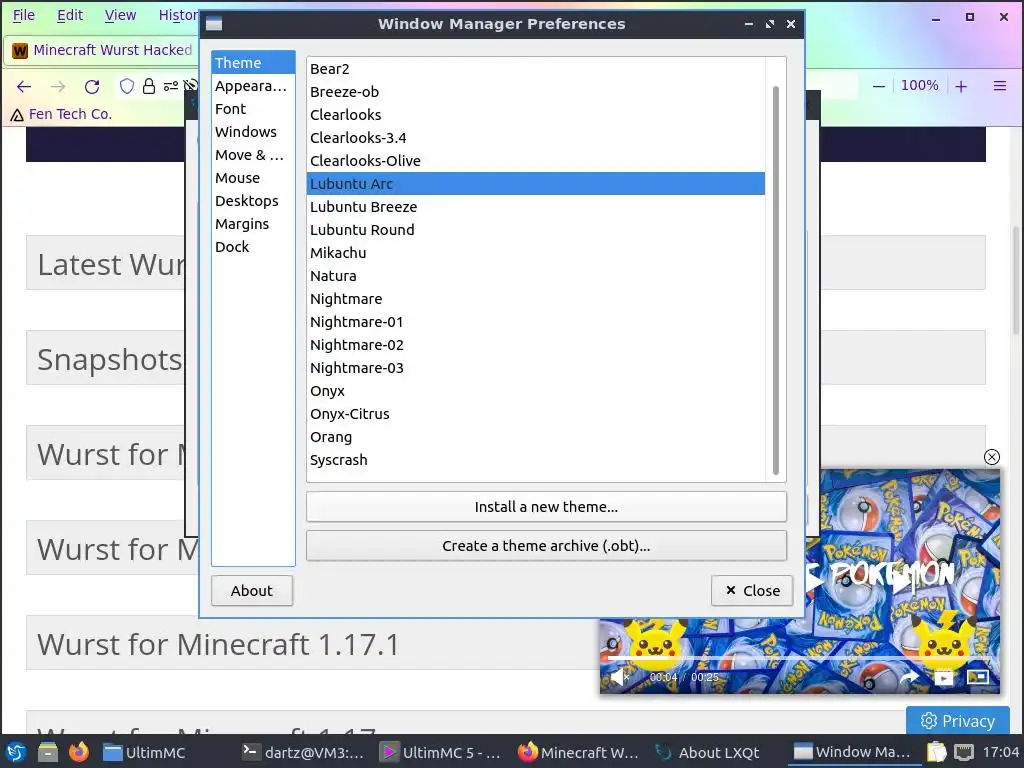The image size is (1024, 768).
Task: Switch to the Font settings section
Action: 253,109
